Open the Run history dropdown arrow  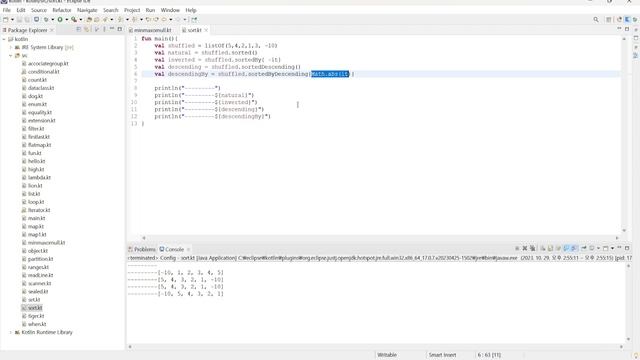click(x=67, y=20)
